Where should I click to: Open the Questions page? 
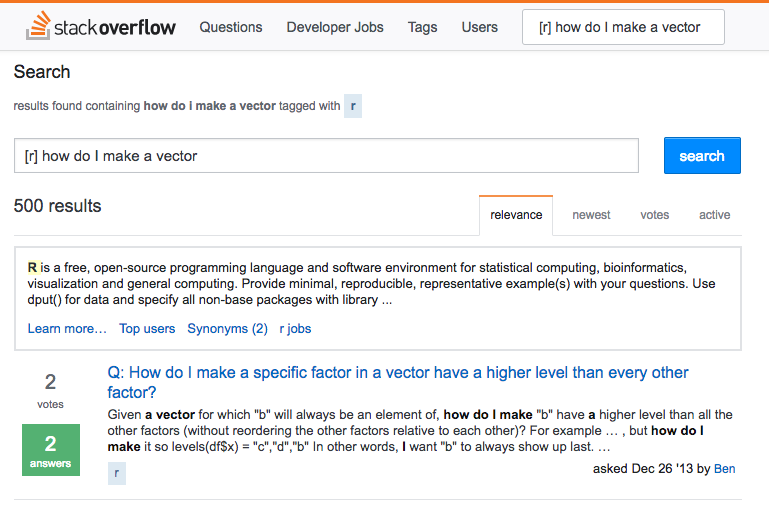pos(231,27)
